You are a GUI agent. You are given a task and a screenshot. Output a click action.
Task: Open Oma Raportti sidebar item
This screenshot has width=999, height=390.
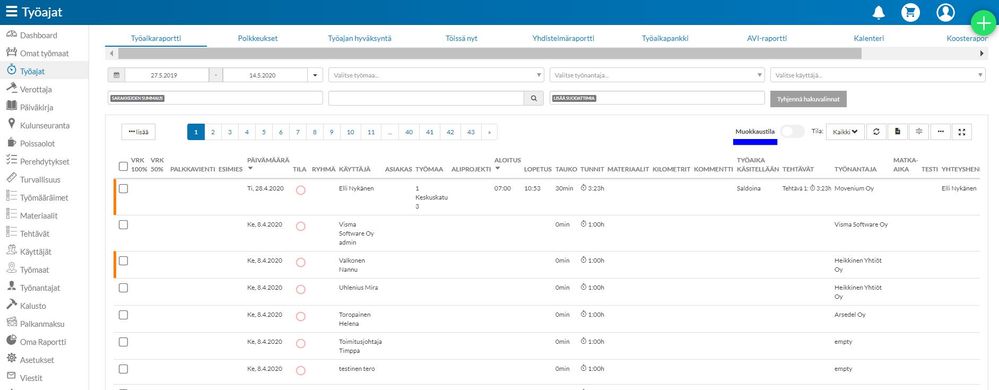[43, 342]
